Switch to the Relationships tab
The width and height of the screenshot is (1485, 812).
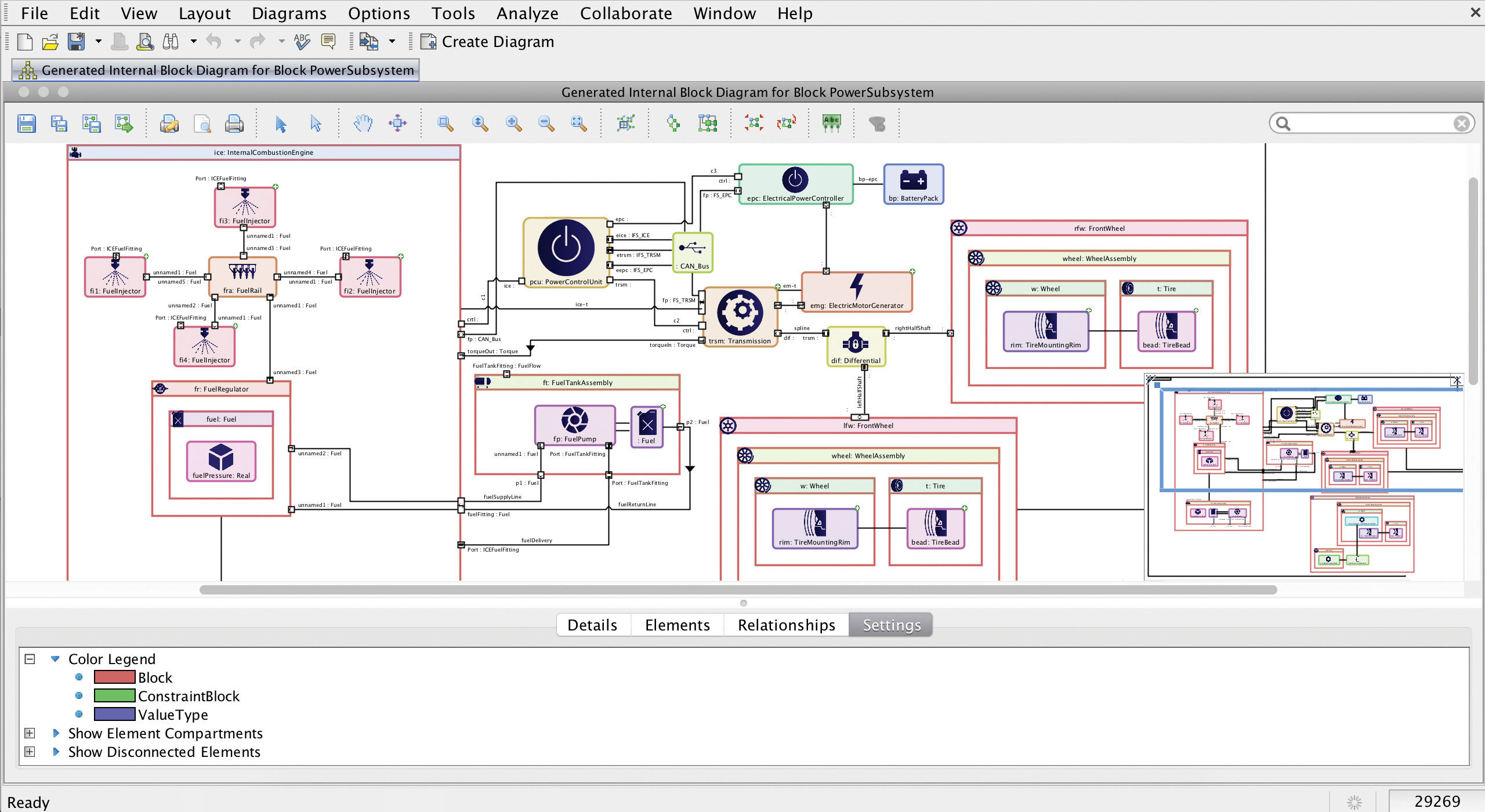(x=786, y=625)
